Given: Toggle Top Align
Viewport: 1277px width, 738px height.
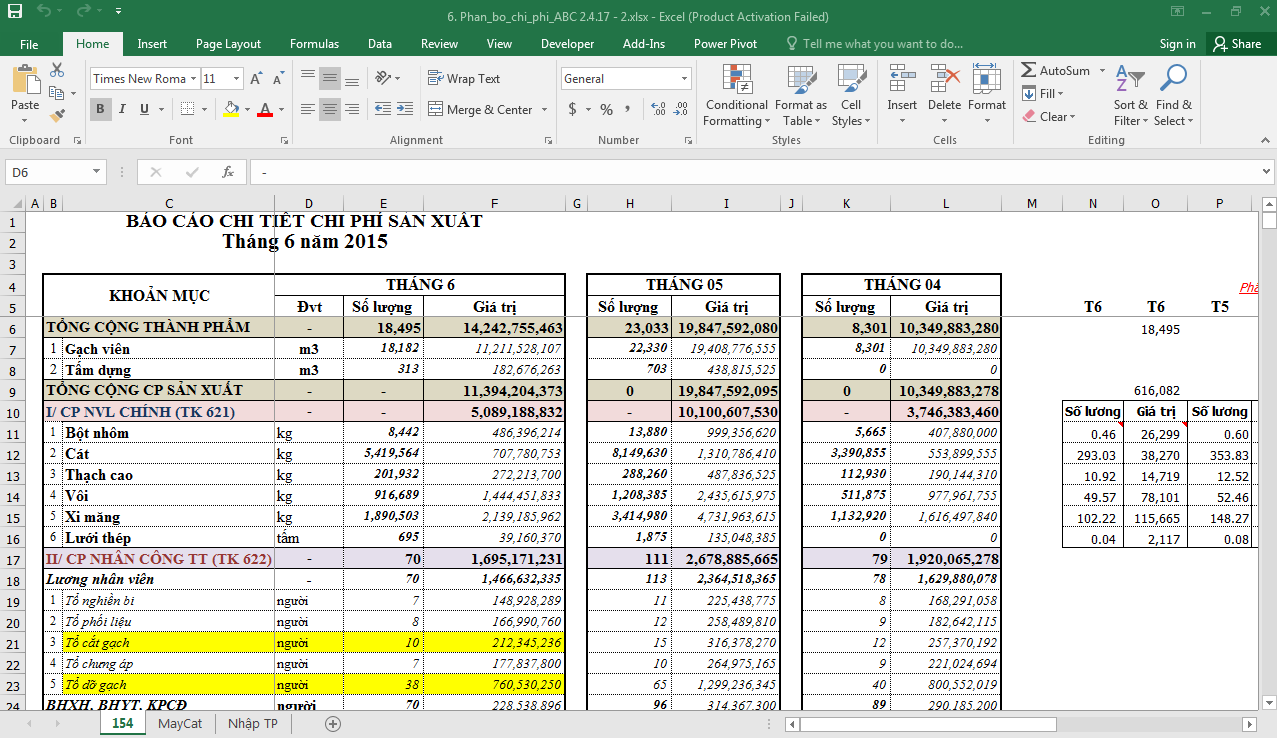Looking at the screenshot, I should [x=308, y=78].
